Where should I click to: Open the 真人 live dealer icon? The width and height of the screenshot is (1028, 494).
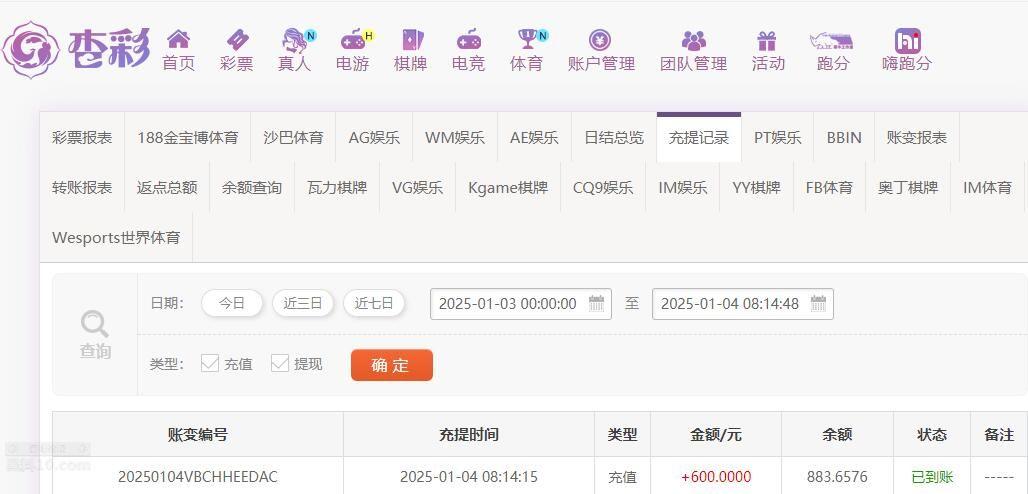pos(295,40)
